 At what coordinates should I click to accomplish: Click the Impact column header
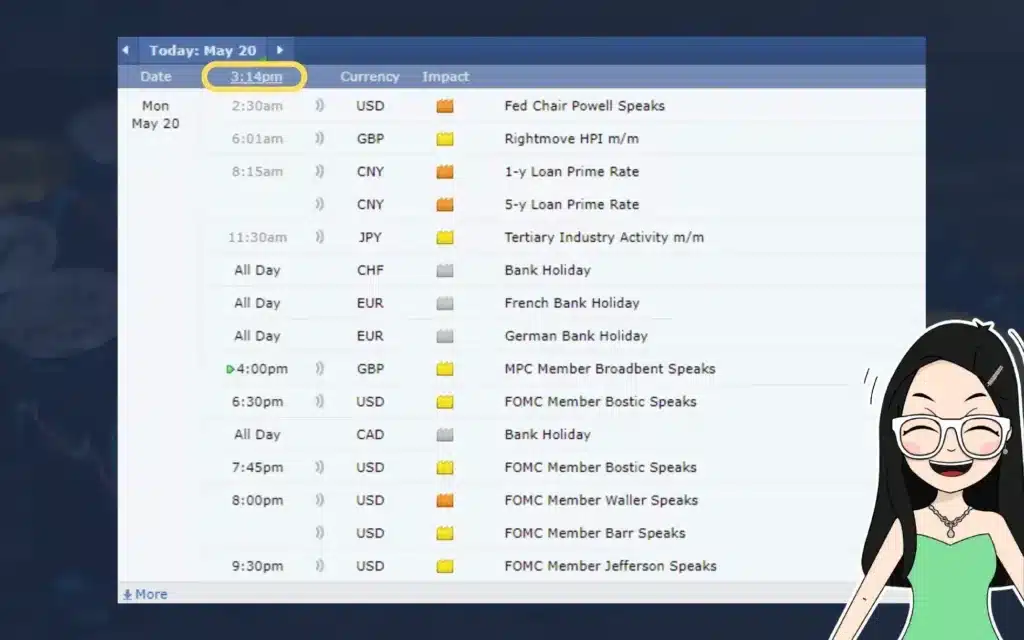coord(445,76)
